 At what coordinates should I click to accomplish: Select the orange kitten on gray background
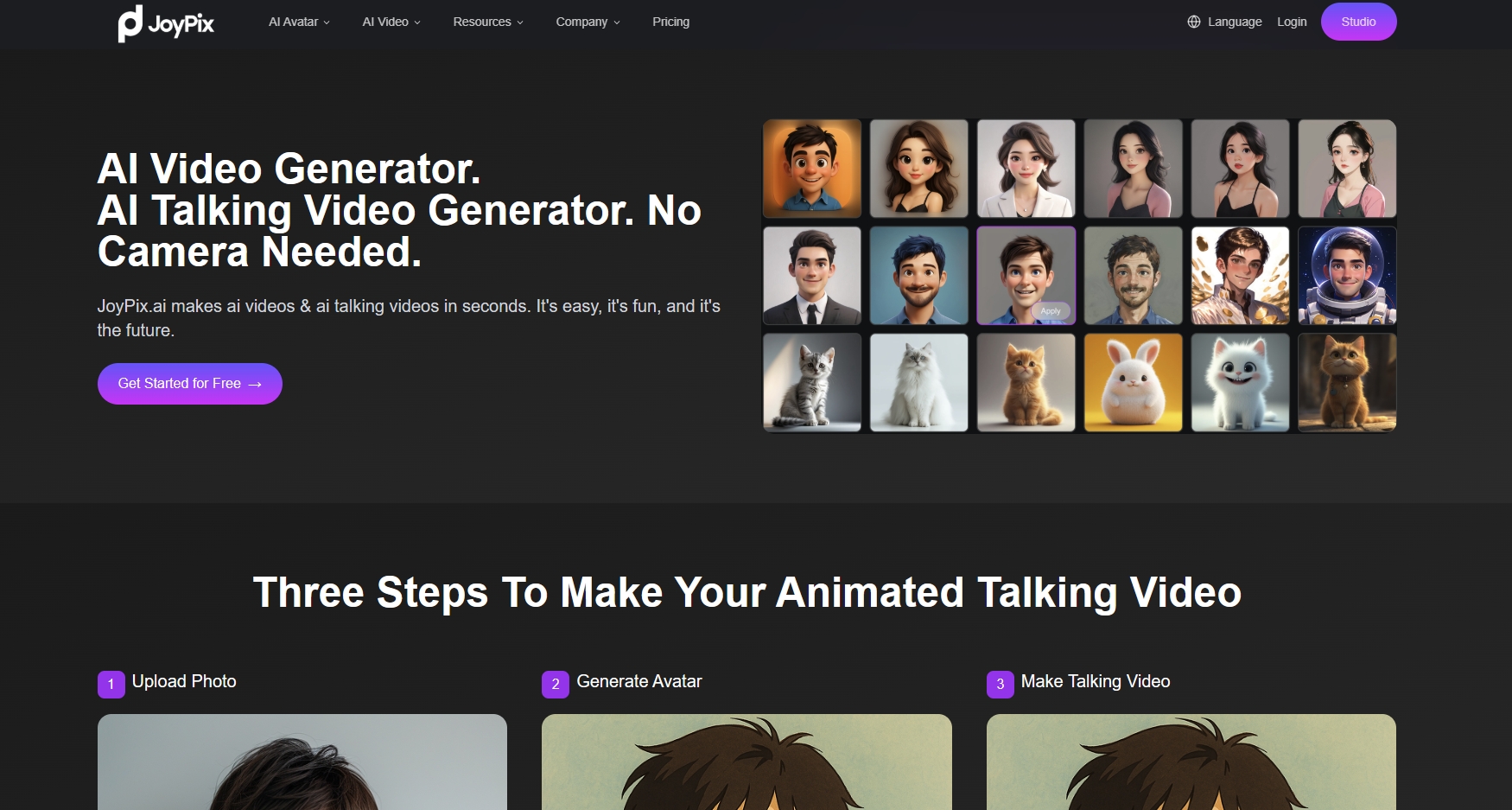click(x=1026, y=383)
